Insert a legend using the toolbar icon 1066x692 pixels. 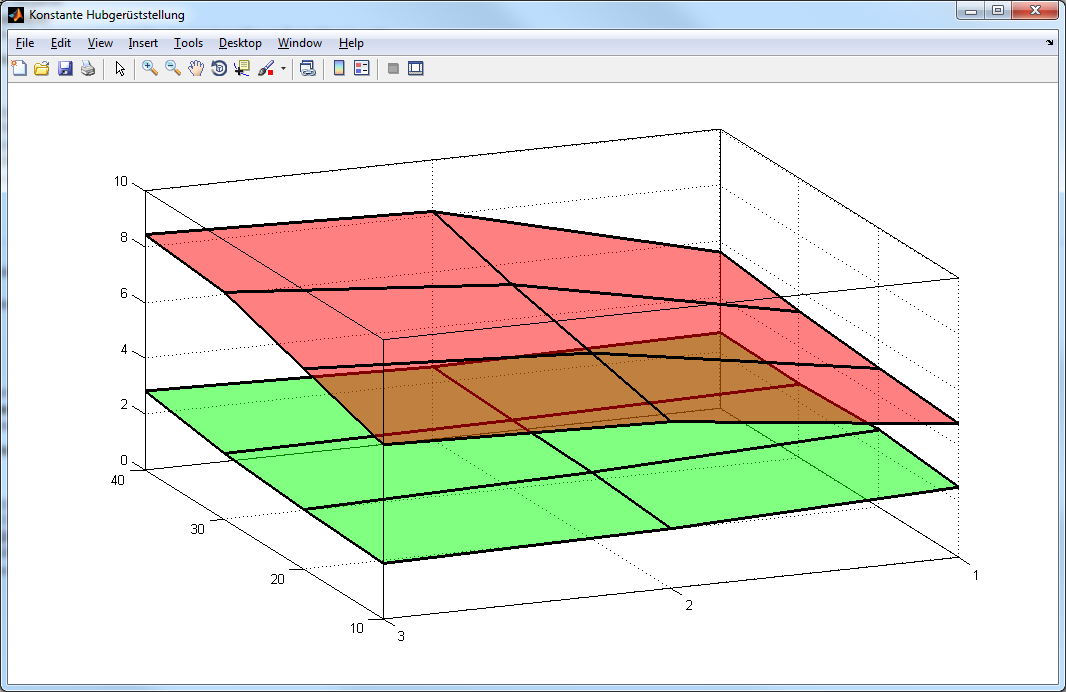(x=362, y=69)
